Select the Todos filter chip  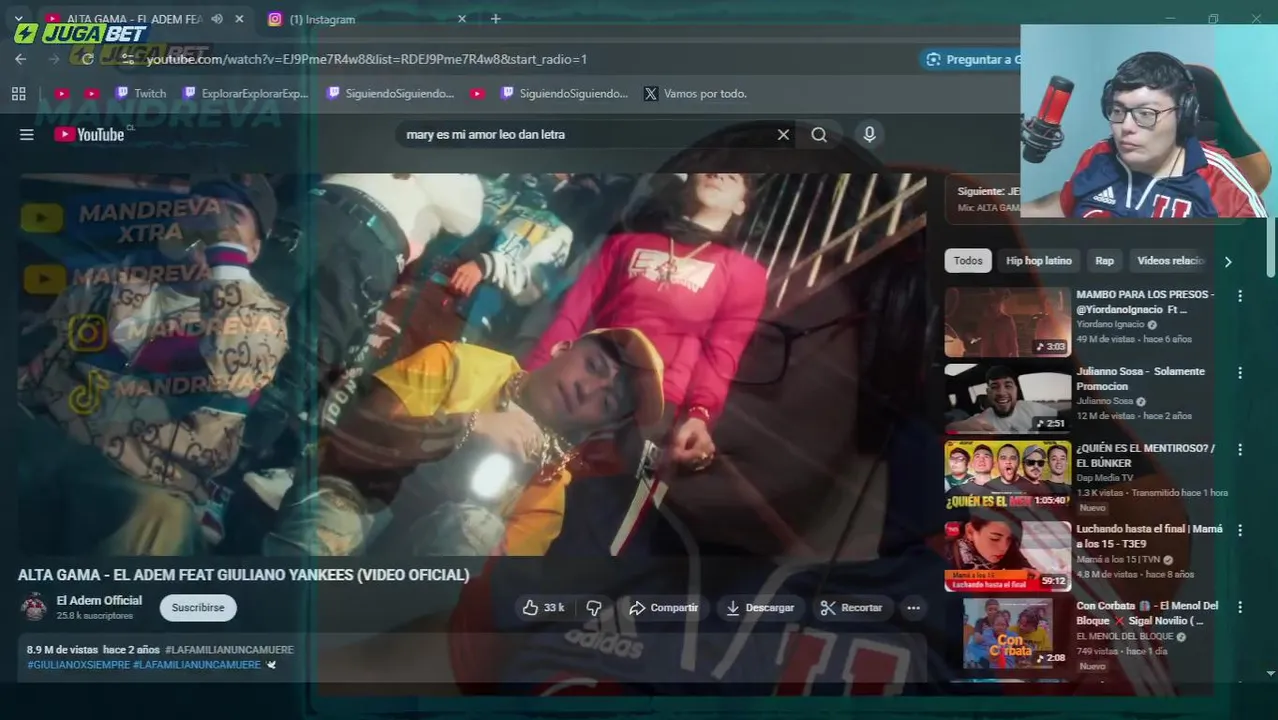[968, 260]
